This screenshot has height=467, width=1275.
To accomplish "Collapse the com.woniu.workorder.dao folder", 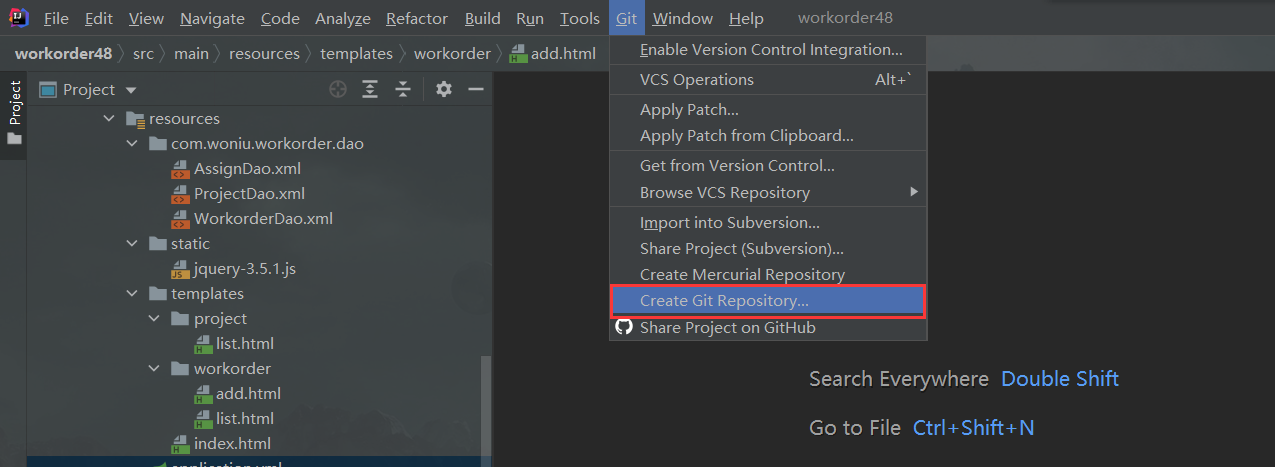I will tap(132, 144).
